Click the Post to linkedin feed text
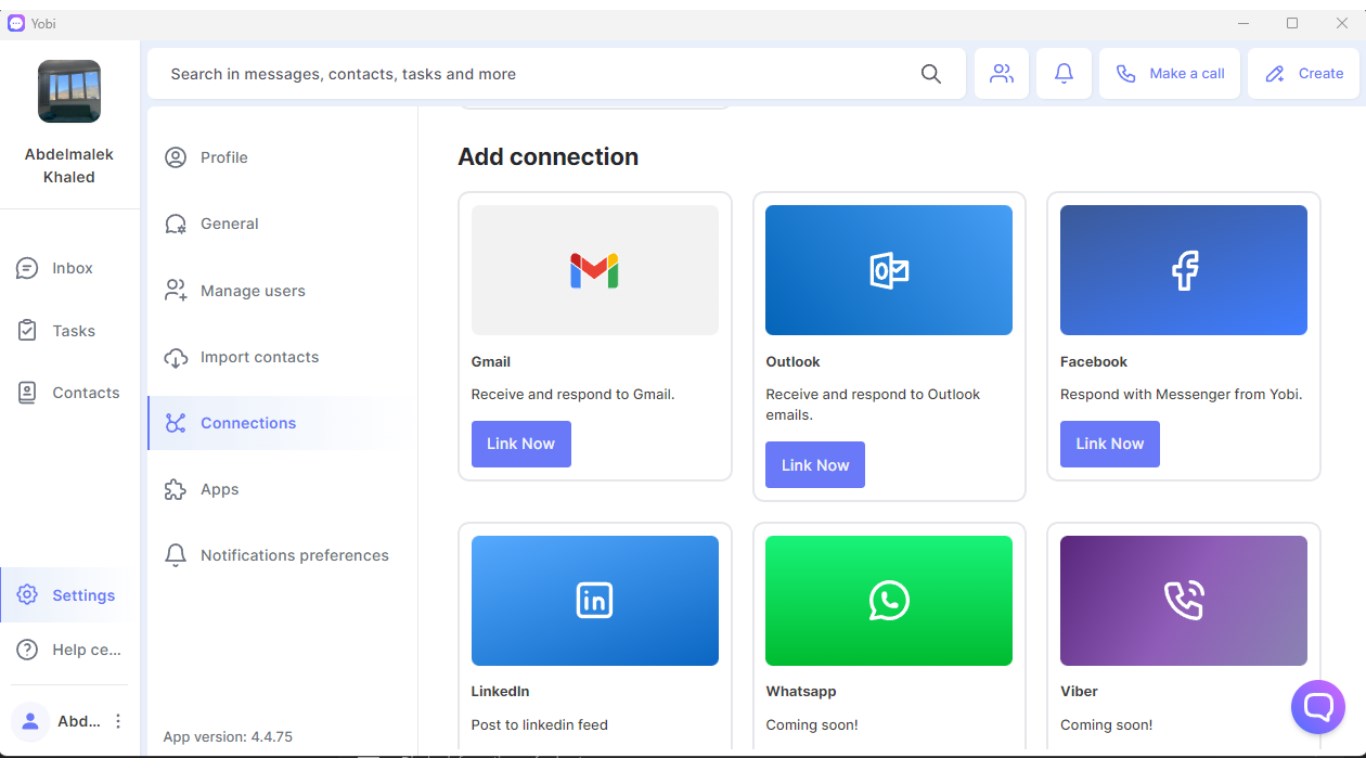Screen dimensions: 1366x768 point(539,725)
